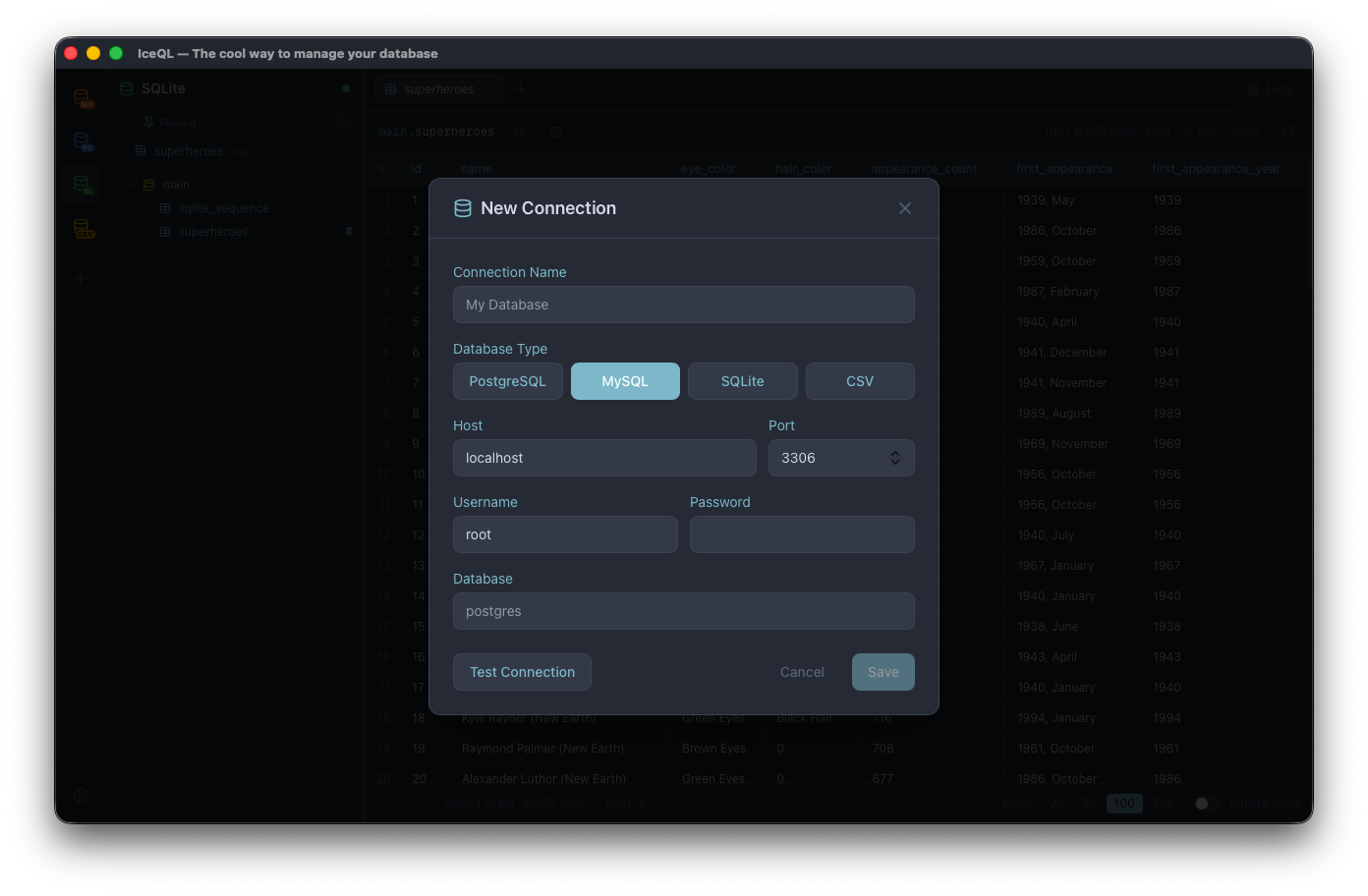The image size is (1368, 896).
Task: Collapse the main schema tree node
Action: point(131,185)
